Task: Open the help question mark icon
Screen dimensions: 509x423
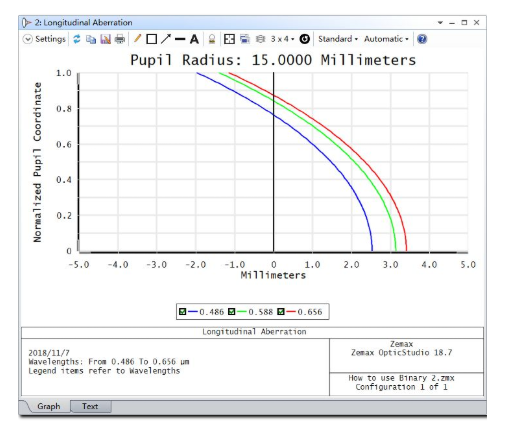Action: point(422,39)
